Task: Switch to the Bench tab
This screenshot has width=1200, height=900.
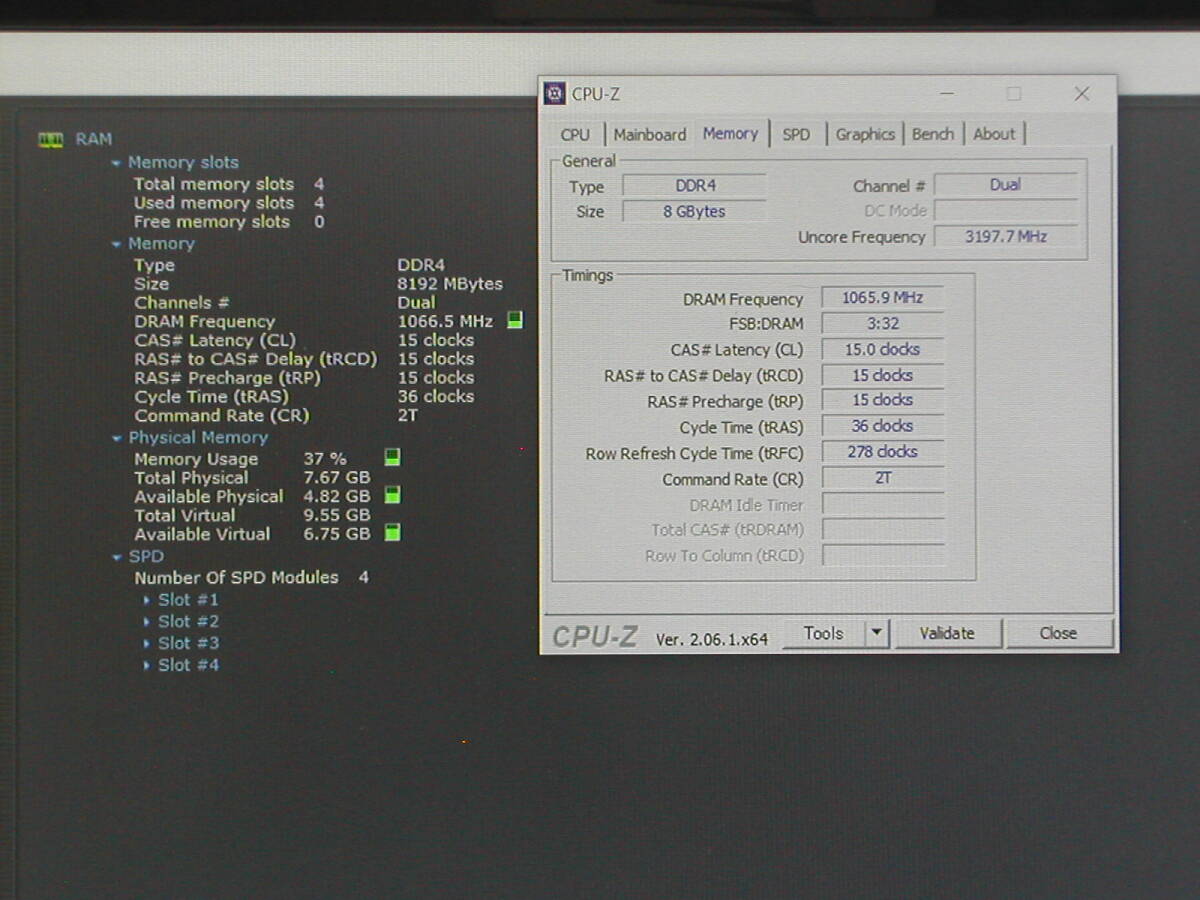Action: coord(933,135)
